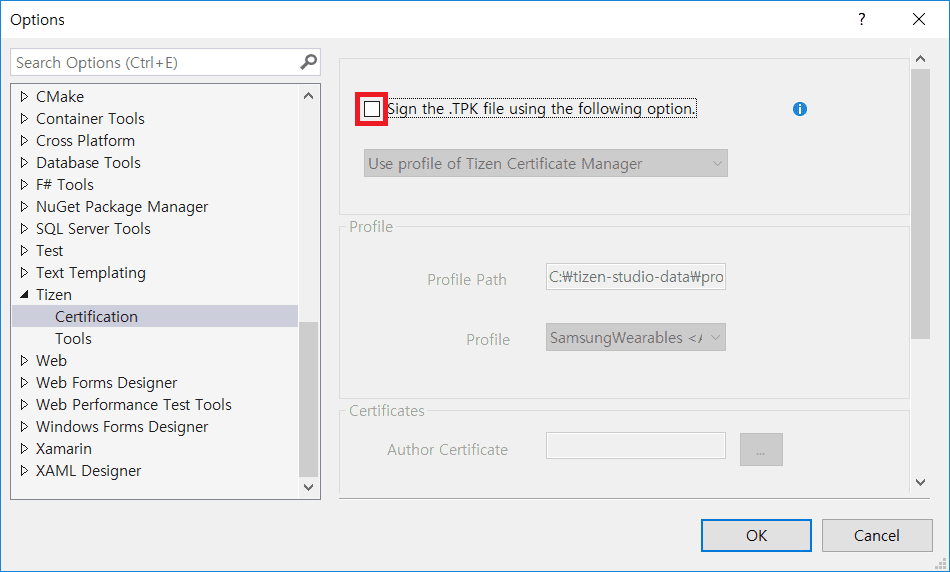The height and width of the screenshot is (572, 950).
Task: Select Tools under Tizen
Action: pyautogui.click(x=73, y=339)
